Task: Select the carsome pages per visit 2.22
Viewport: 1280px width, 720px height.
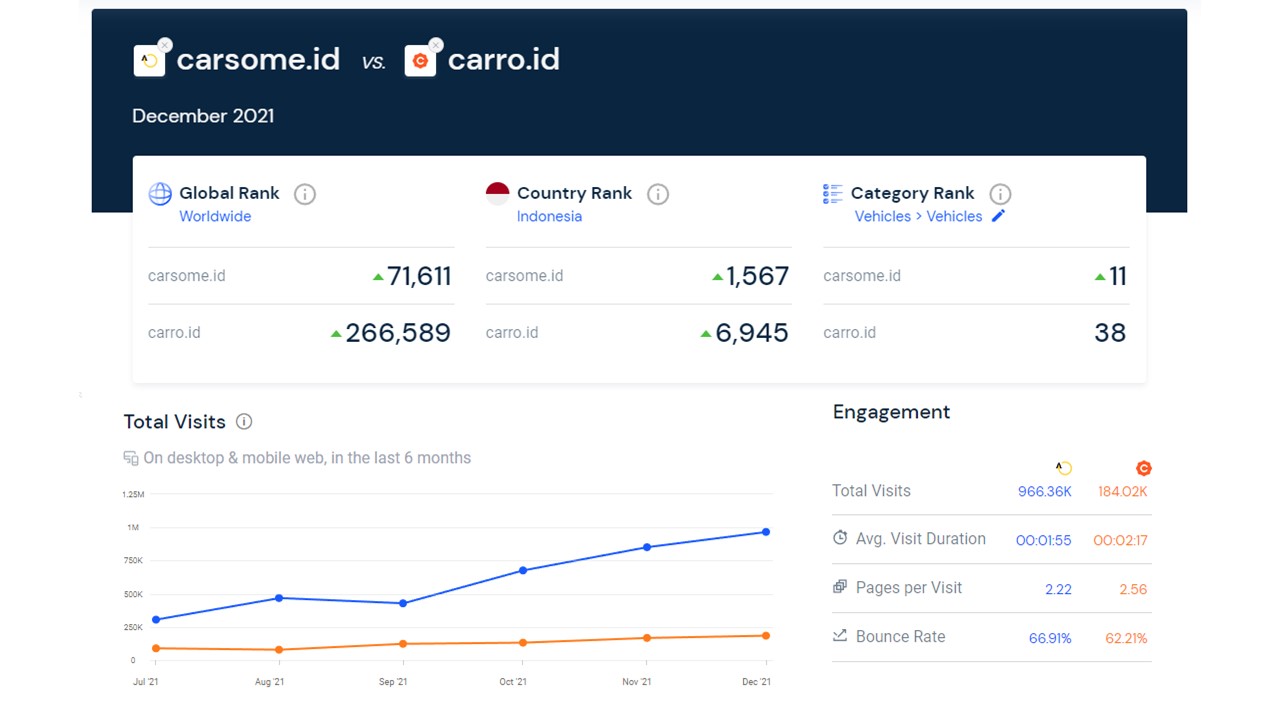Action: pyautogui.click(x=1058, y=590)
